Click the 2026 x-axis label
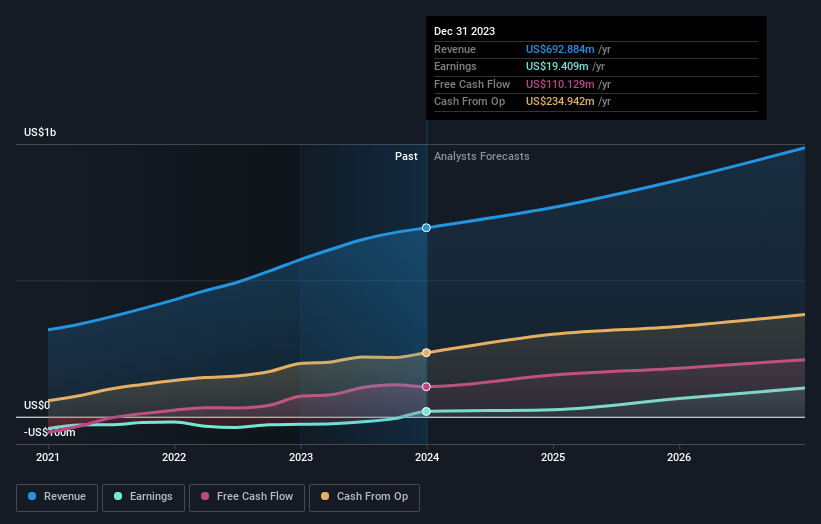The height and width of the screenshot is (524, 821). coord(679,458)
